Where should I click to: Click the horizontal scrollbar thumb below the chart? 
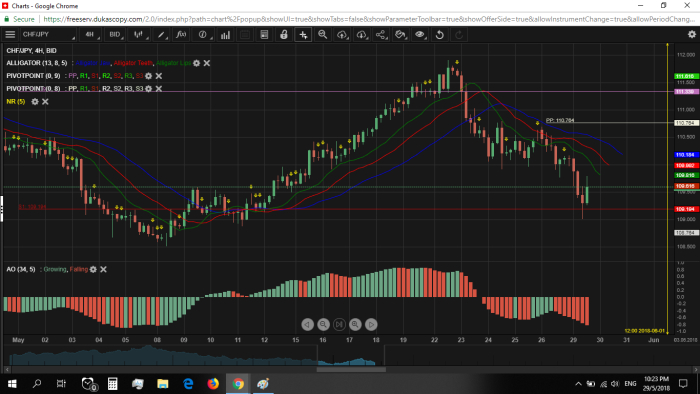click(351, 369)
